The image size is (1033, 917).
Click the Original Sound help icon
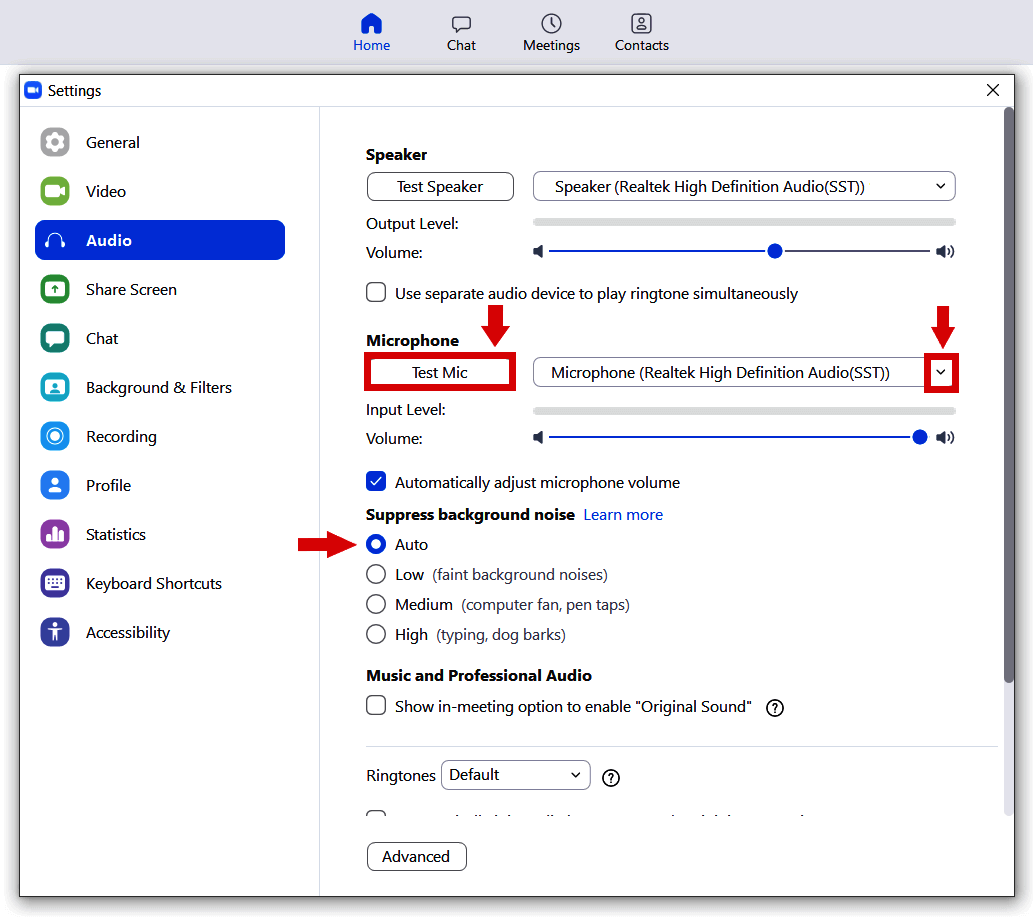click(x=774, y=707)
